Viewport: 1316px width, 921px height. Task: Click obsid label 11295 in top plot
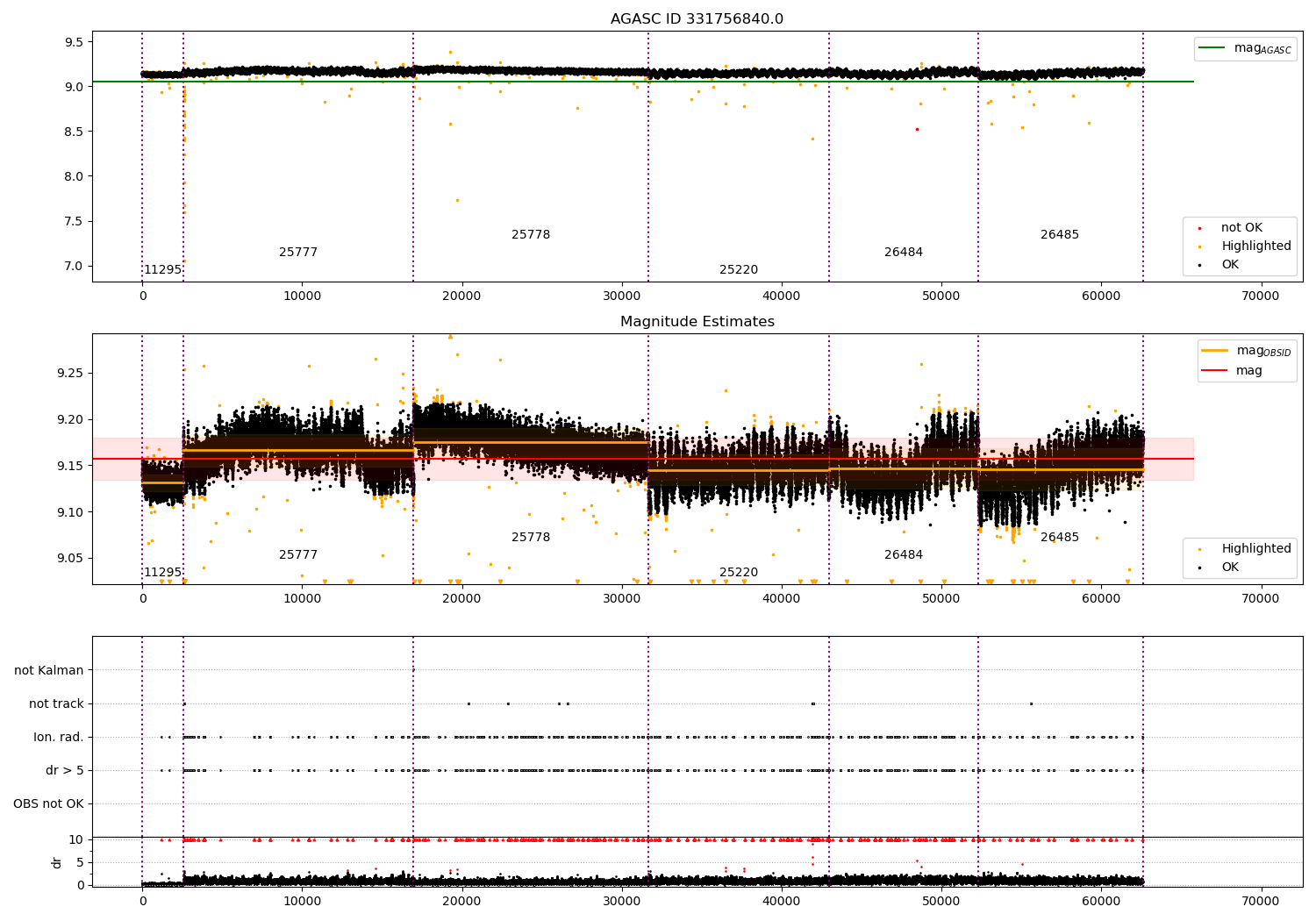[x=163, y=270]
